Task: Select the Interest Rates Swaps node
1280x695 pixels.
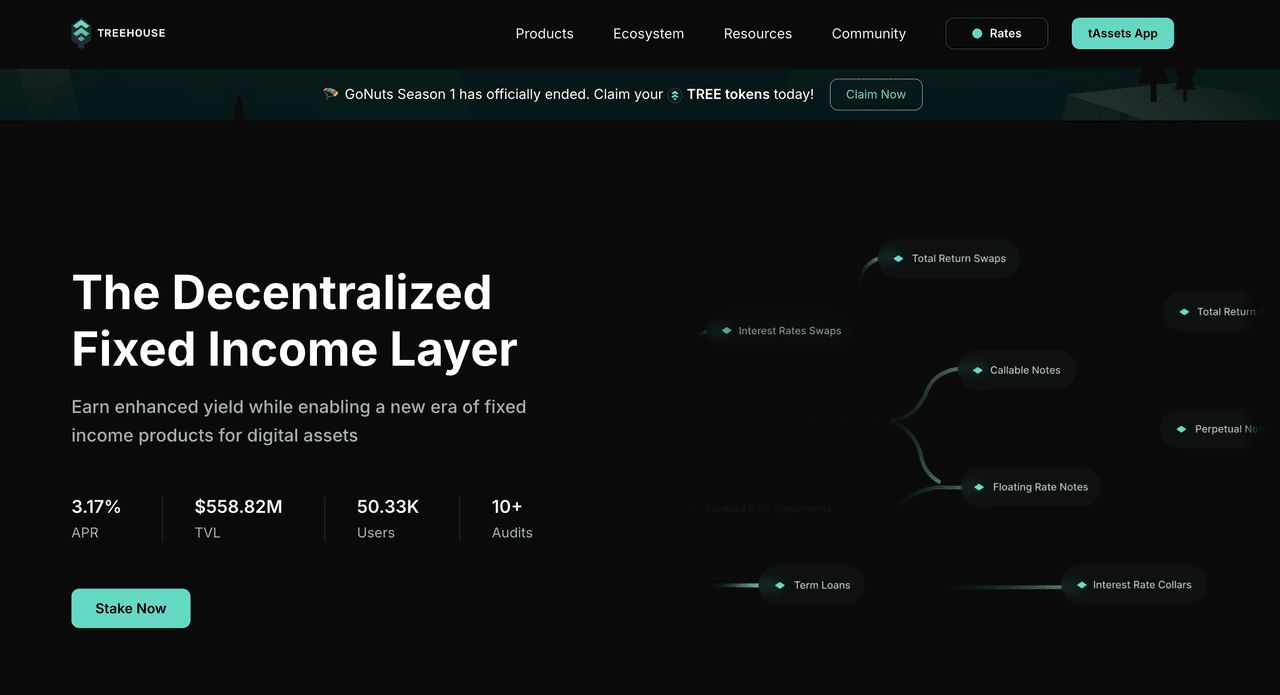Action: point(789,331)
